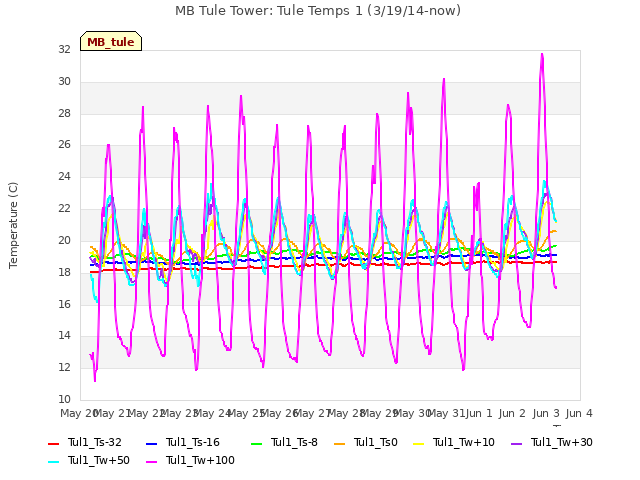
Task: Select the Tul1_Tw+10 legend label
Action: [x=464, y=442]
